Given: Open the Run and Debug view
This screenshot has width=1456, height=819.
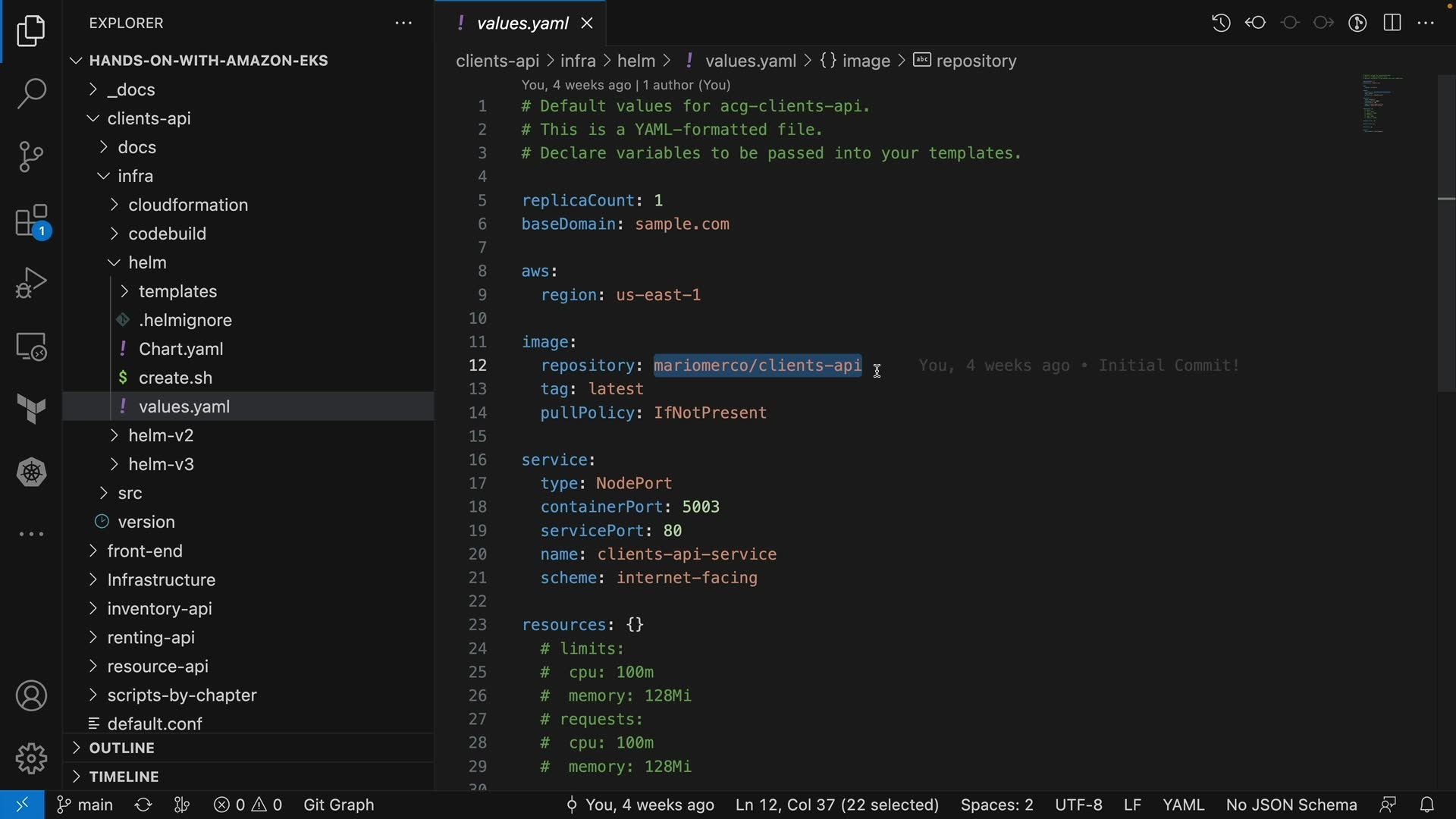Looking at the screenshot, I should [31, 284].
